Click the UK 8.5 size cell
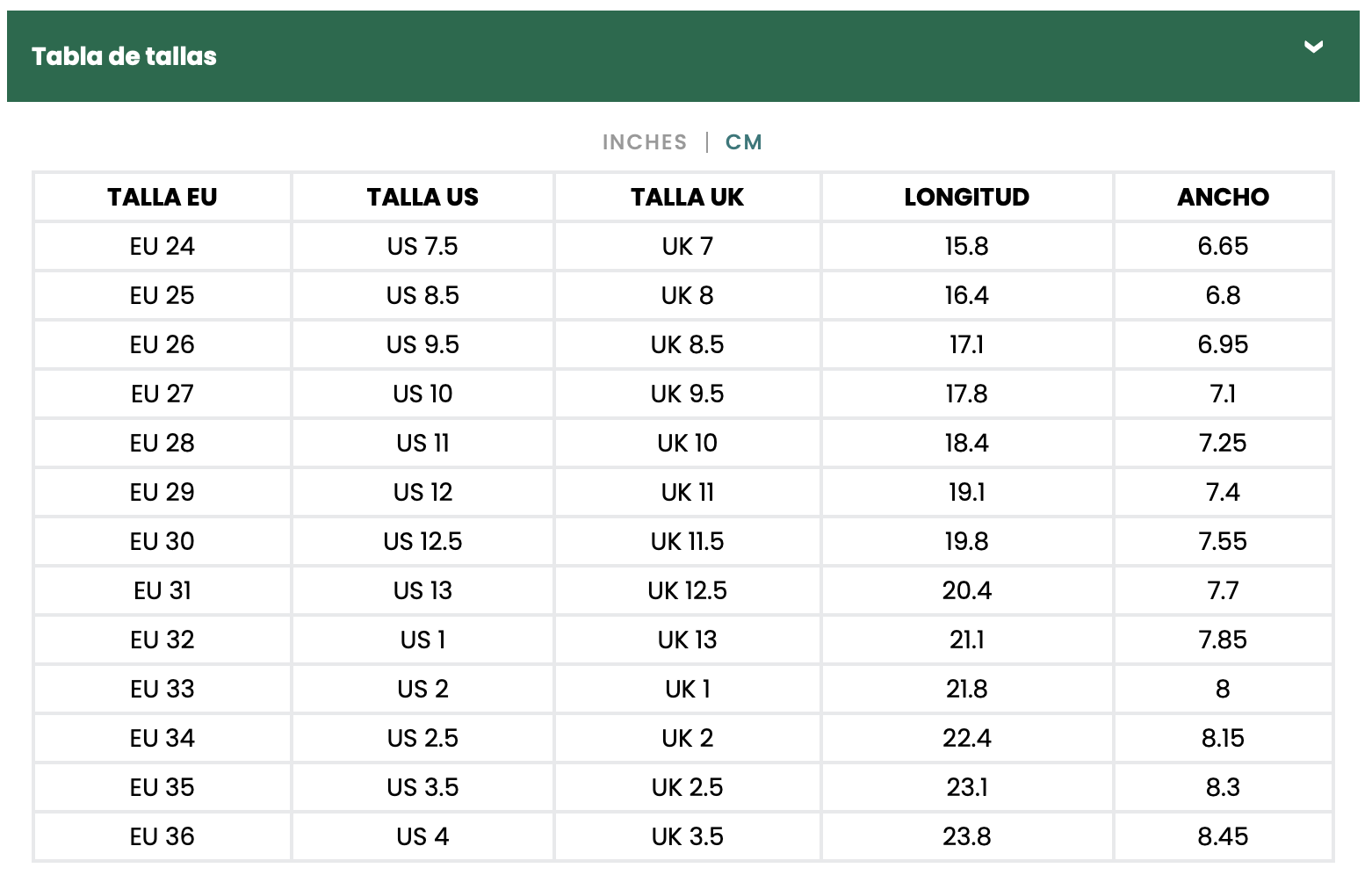This screenshot has width=1372, height=875. 687,344
